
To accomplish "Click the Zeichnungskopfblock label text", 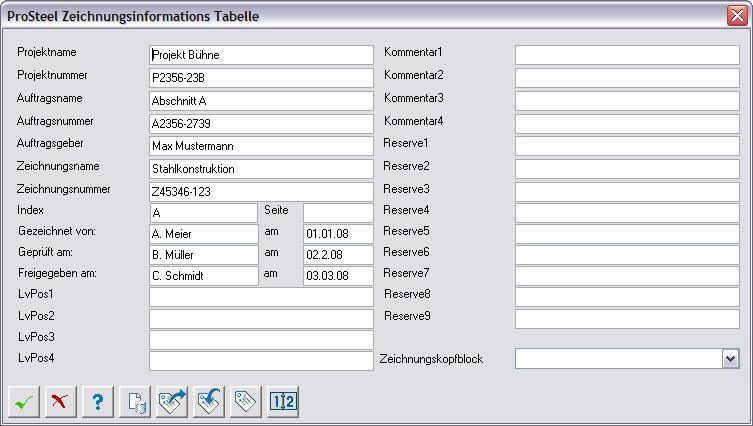I will pyautogui.click(x=431, y=359).
